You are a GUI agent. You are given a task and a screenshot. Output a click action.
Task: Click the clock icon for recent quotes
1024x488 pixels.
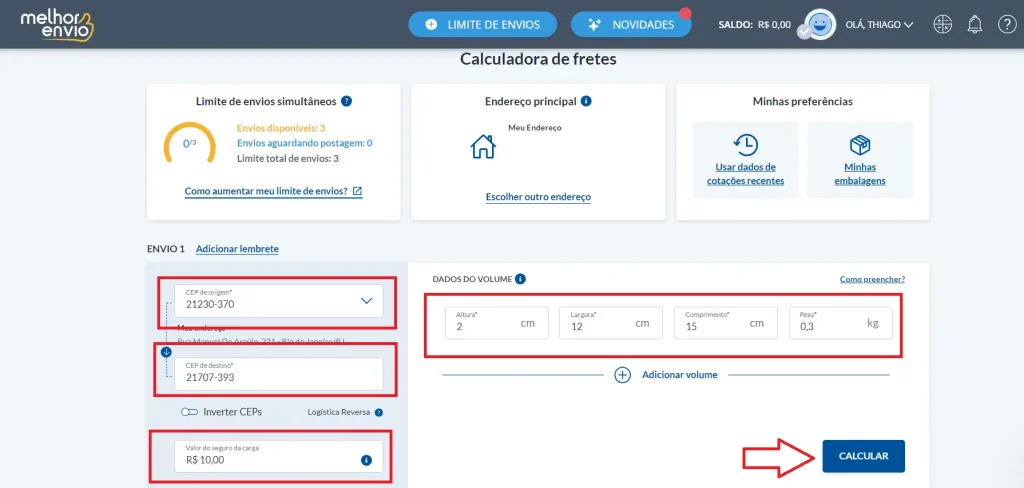[745, 144]
